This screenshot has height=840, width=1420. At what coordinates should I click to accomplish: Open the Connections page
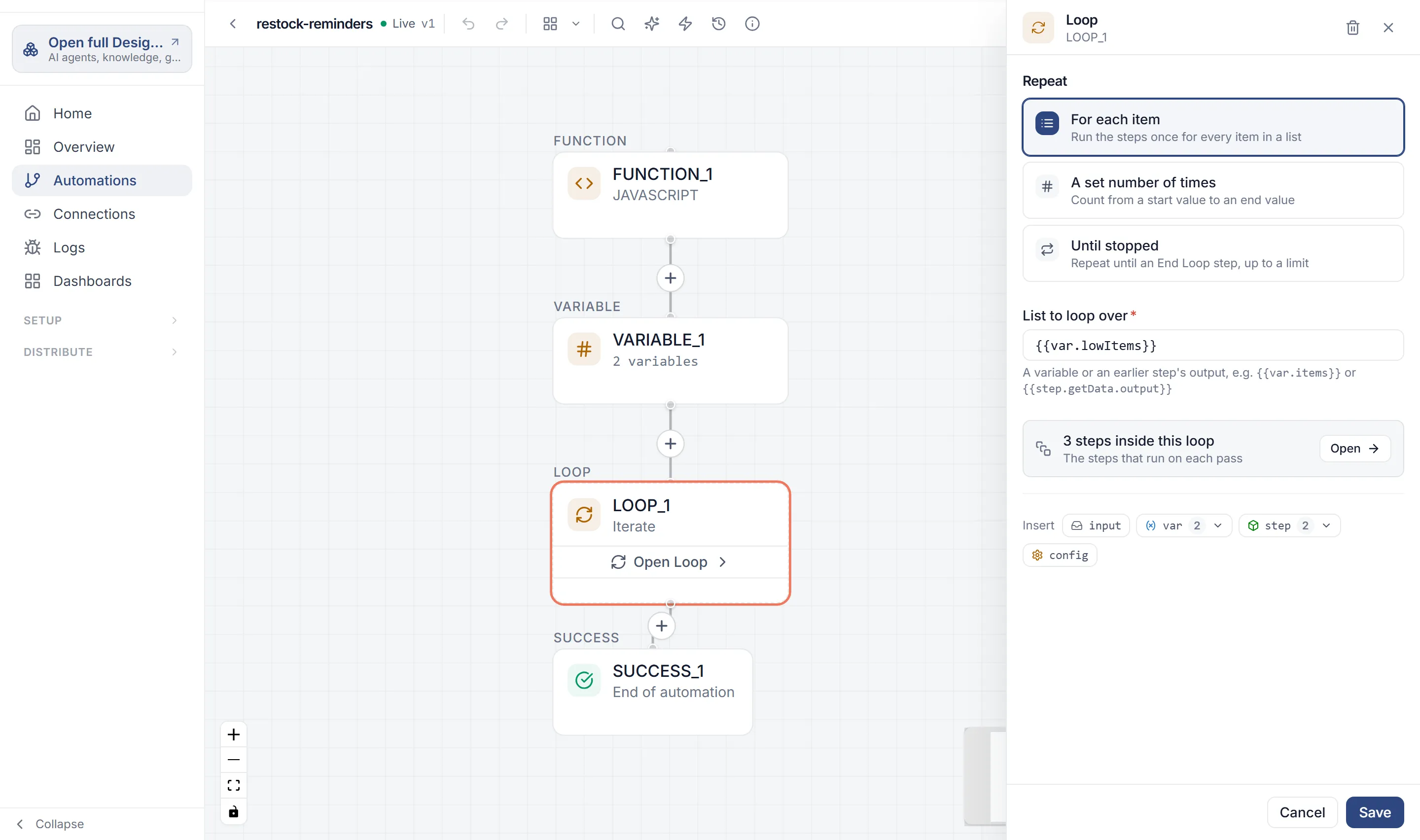pos(102,214)
